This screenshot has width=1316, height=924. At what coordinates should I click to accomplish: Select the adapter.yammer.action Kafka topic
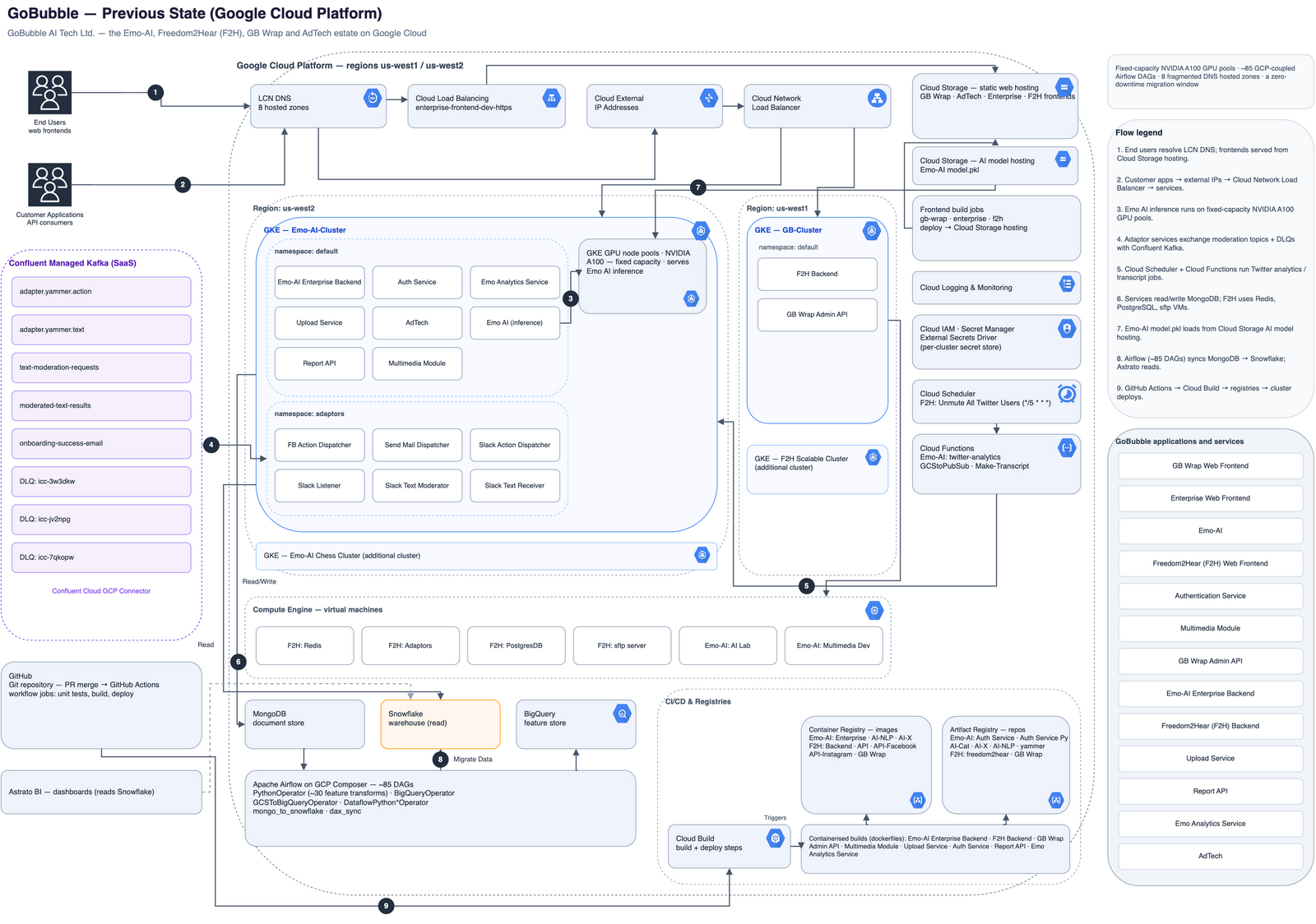[101, 292]
